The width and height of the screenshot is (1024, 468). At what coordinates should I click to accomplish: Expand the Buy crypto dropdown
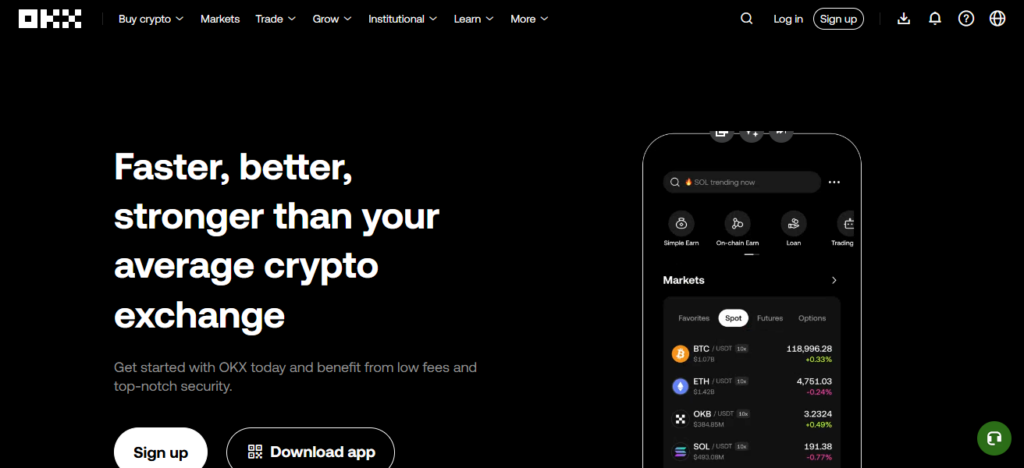click(151, 19)
